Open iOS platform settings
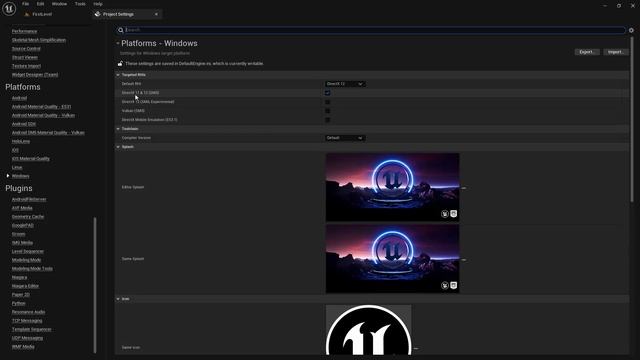The image size is (640, 360). (x=15, y=150)
